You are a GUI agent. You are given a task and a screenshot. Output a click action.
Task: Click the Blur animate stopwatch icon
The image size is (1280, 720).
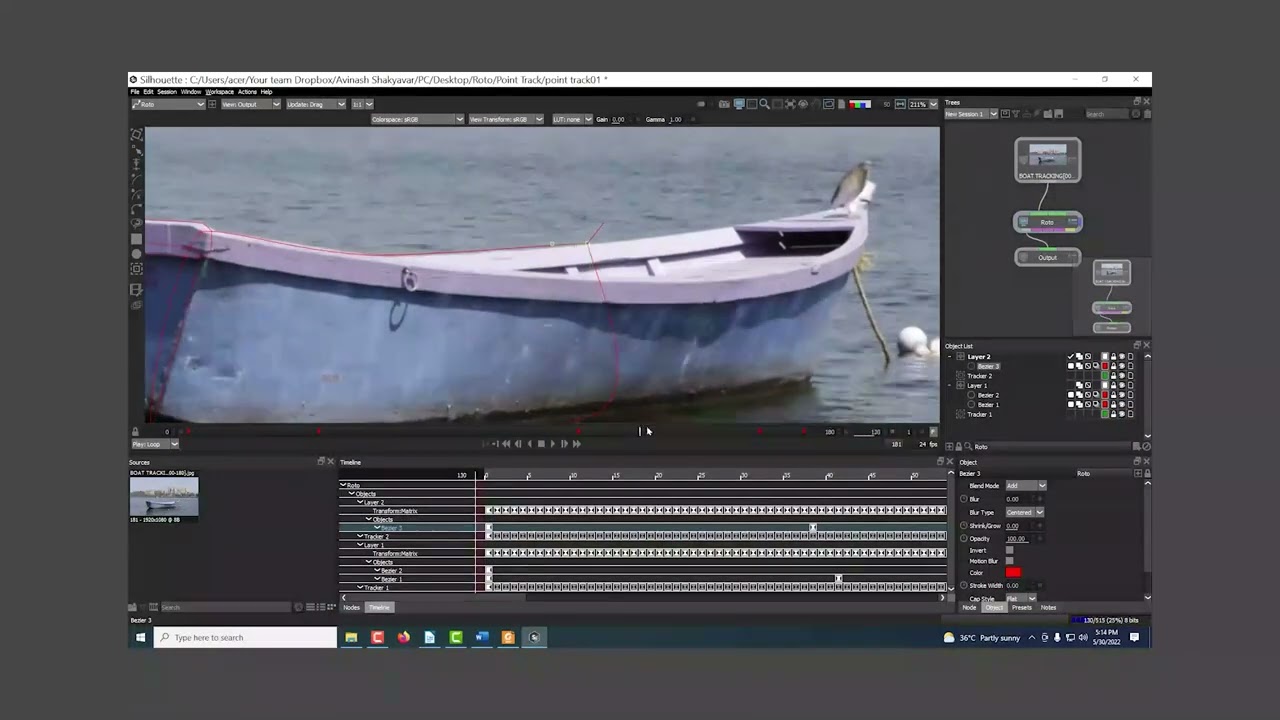(x=963, y=499)
